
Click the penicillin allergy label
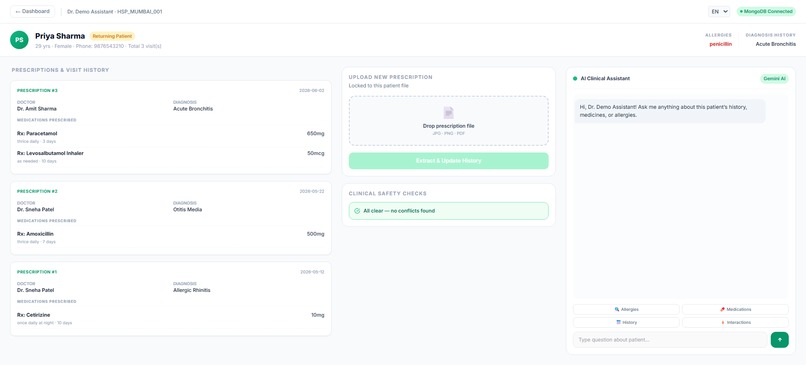[721, 44]
